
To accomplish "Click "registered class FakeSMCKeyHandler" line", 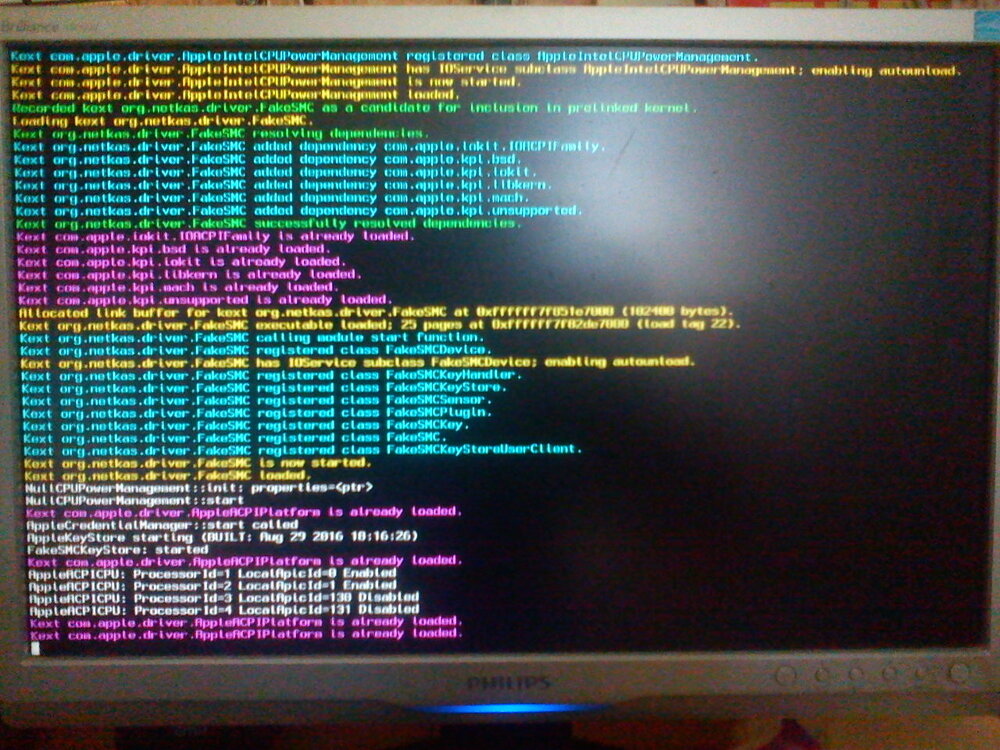I will 268,375.
